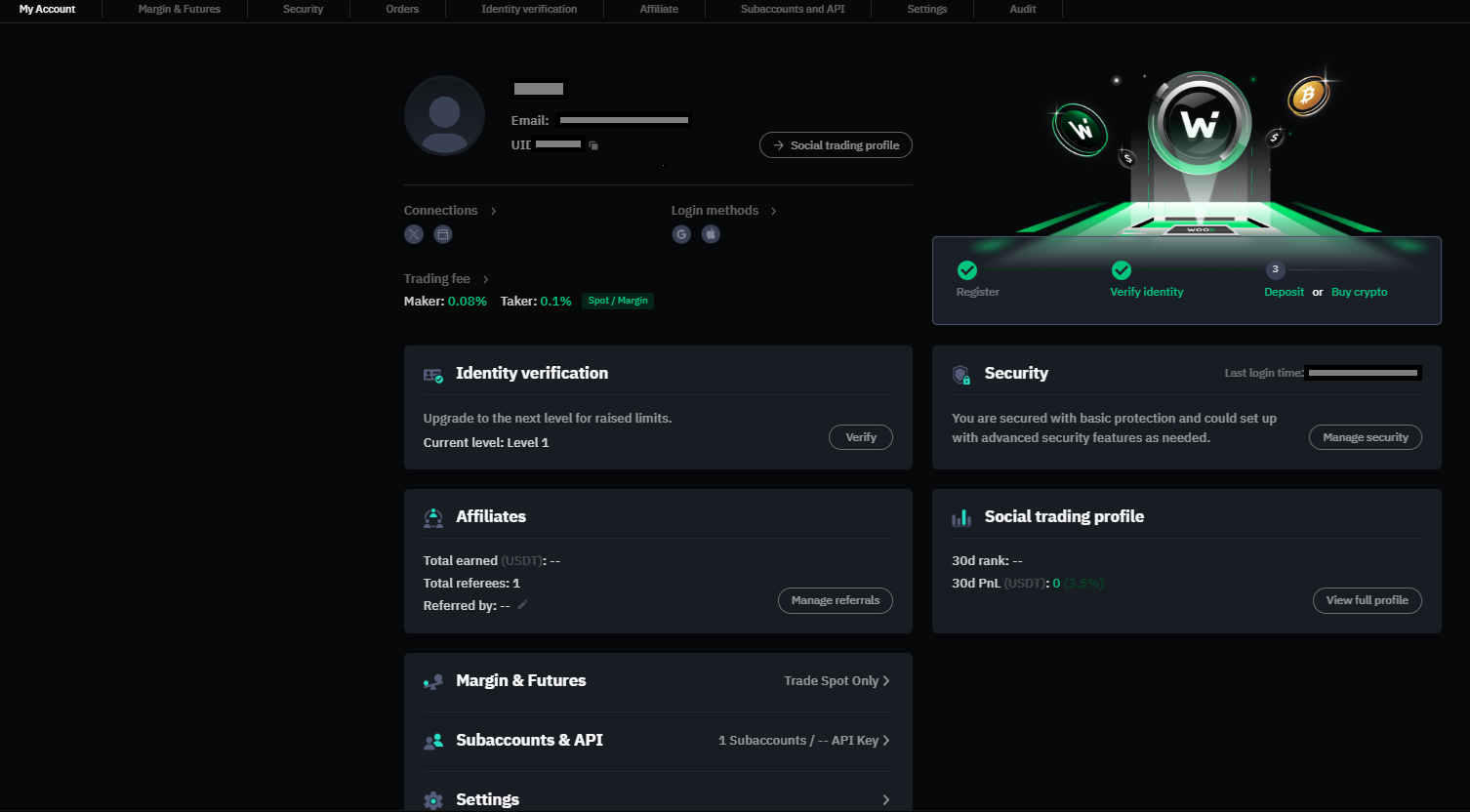Click the 30d rank text
1470x812 pixels.
pos(987,561)
